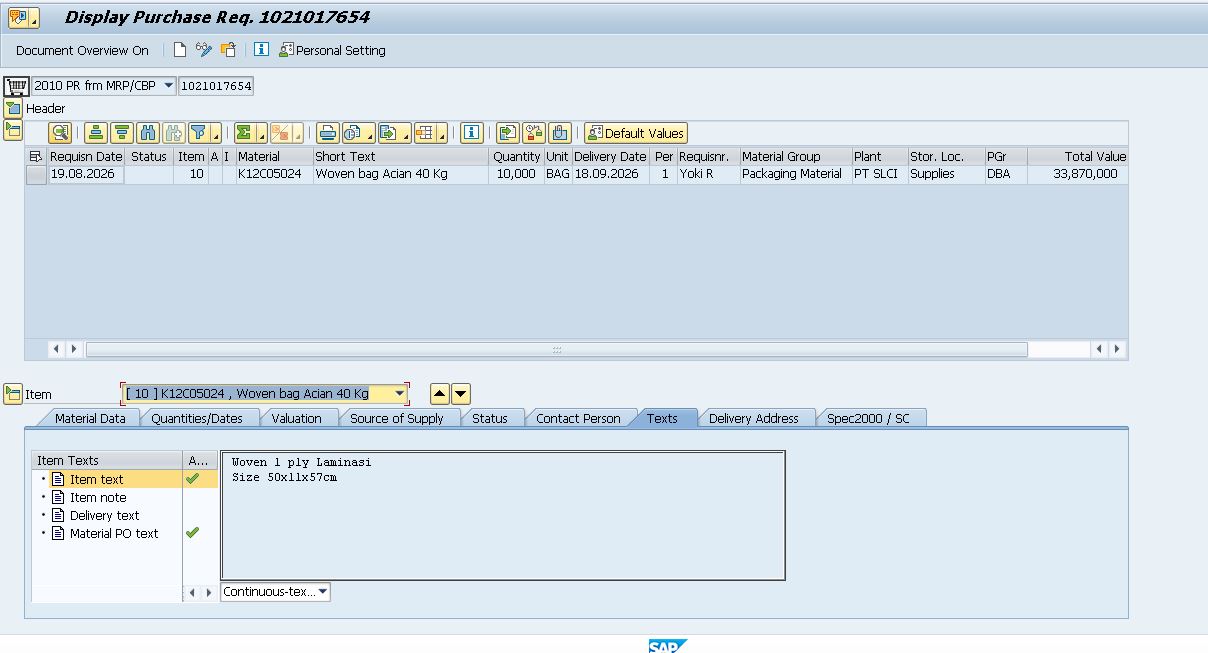This screenshot has width=1208, height=653.
Task: Click the item table horizontal scrollbar
Action: 556,349
